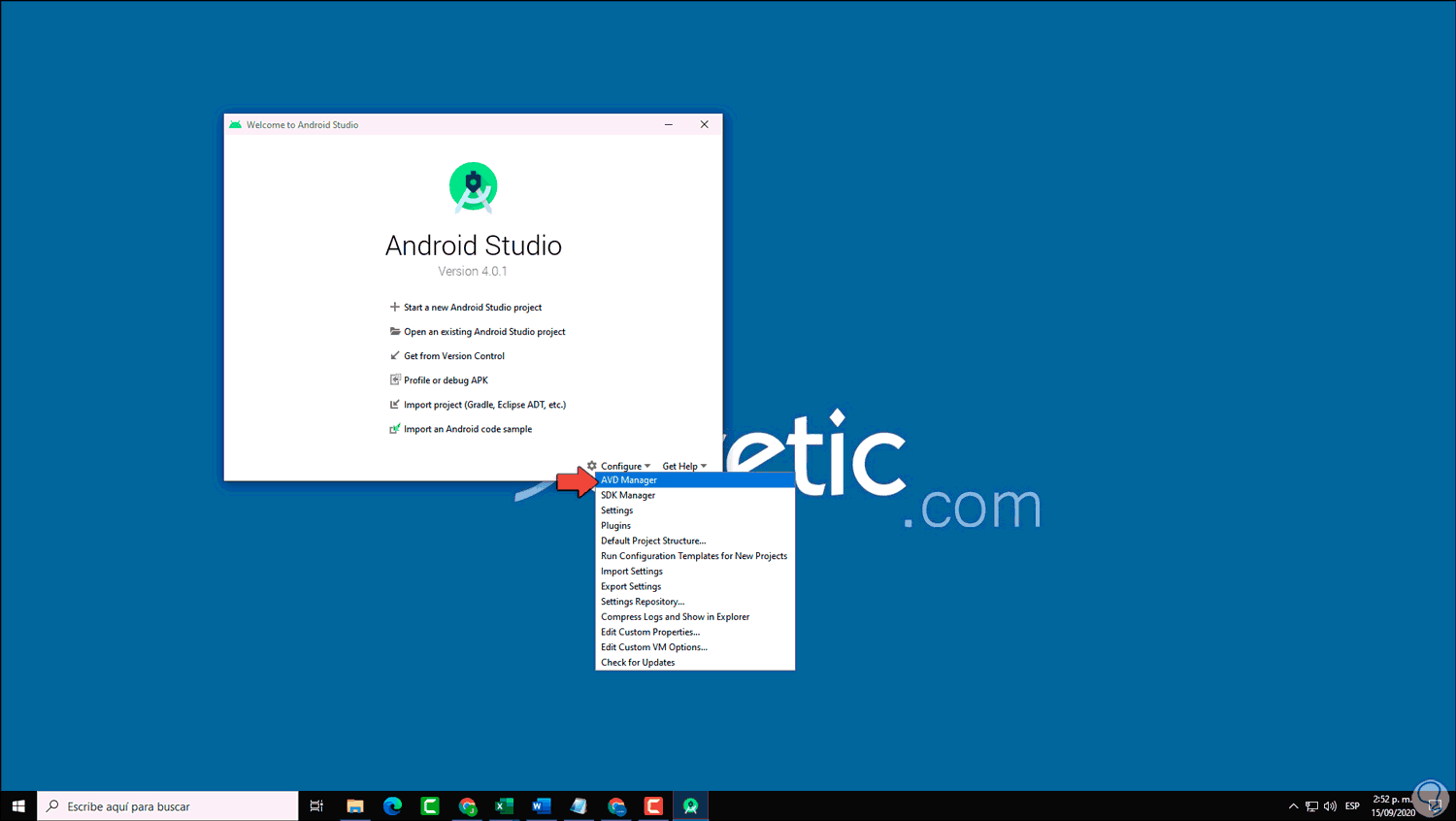Click the Android Studio taskbar icon
This screenshot has width=1456, height=821.
coord(691,806)
